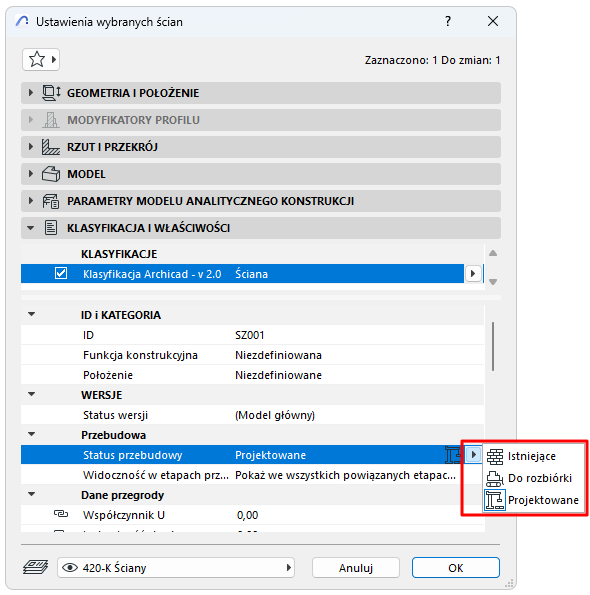The height and width of the screenshot is (595, 590).
Task: Collapse the Dane przegrody group
Action: 31,494
